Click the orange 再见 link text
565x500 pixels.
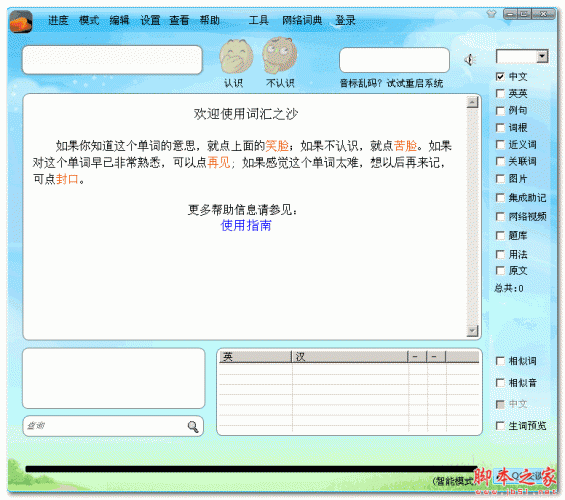coord(219,163)
